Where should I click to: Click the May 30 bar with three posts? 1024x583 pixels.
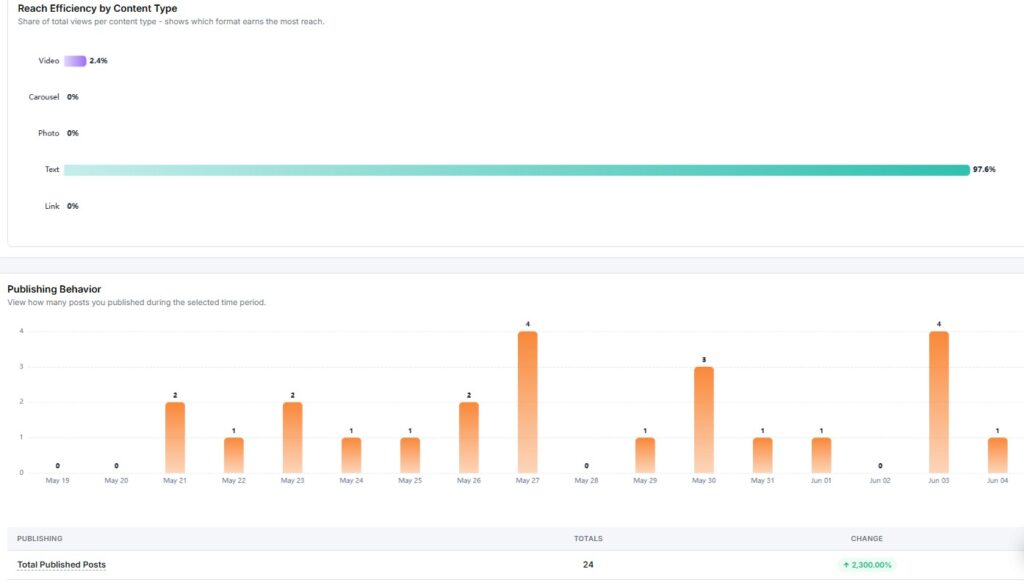pyautogui.click(x=704, y=420)
